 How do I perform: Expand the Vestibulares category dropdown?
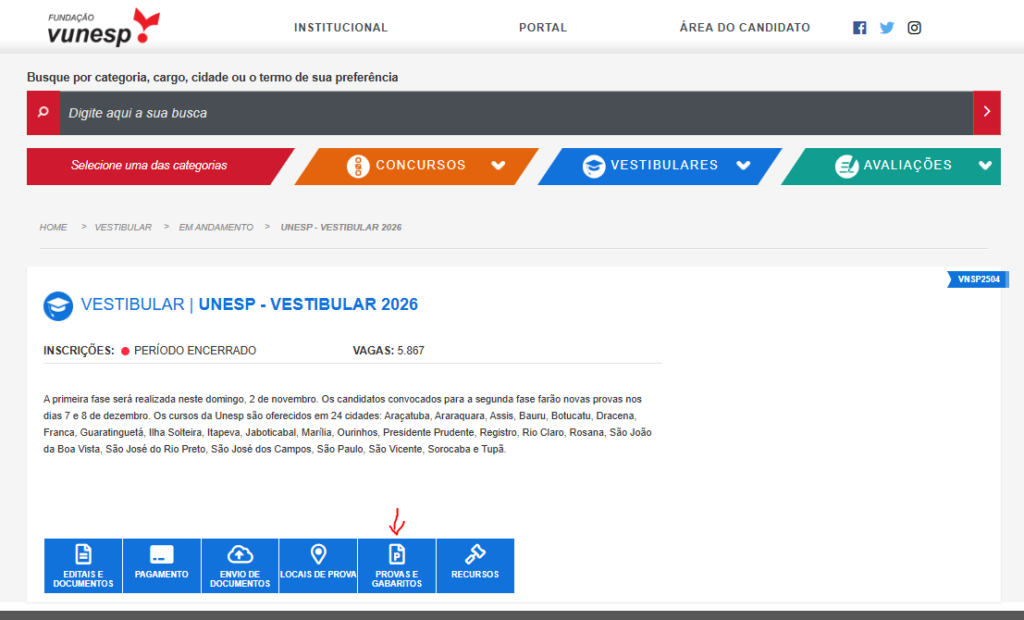tap(743, 166)
